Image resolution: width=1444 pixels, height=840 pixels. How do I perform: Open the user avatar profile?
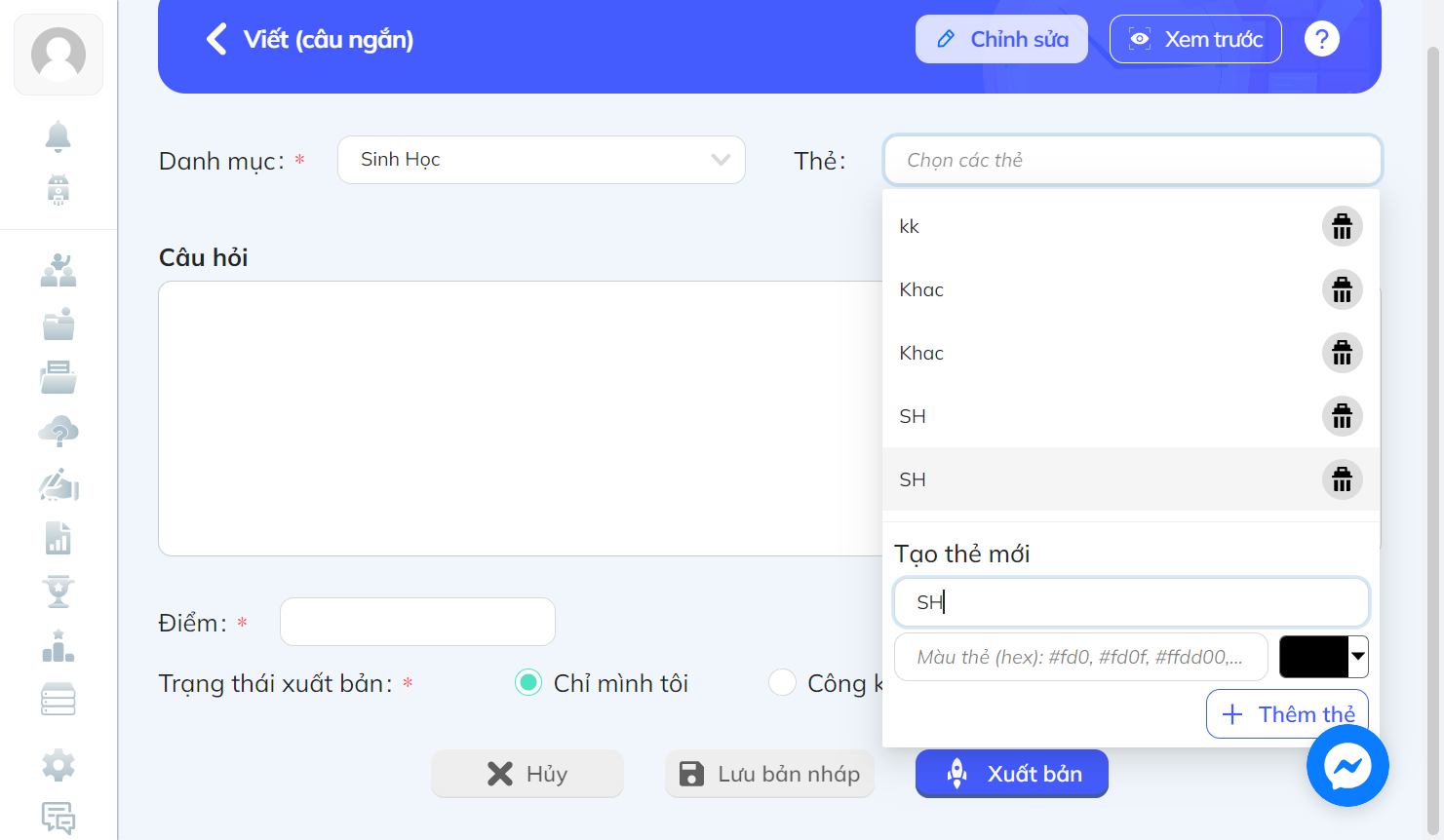pos(59,54)
